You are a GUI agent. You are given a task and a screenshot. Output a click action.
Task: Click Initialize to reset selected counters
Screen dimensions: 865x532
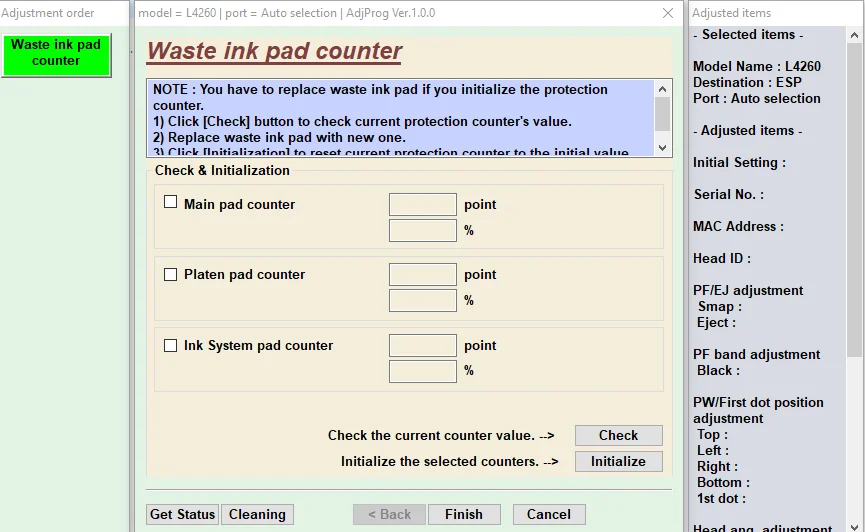pyautogui.click(x=618, y=461)
